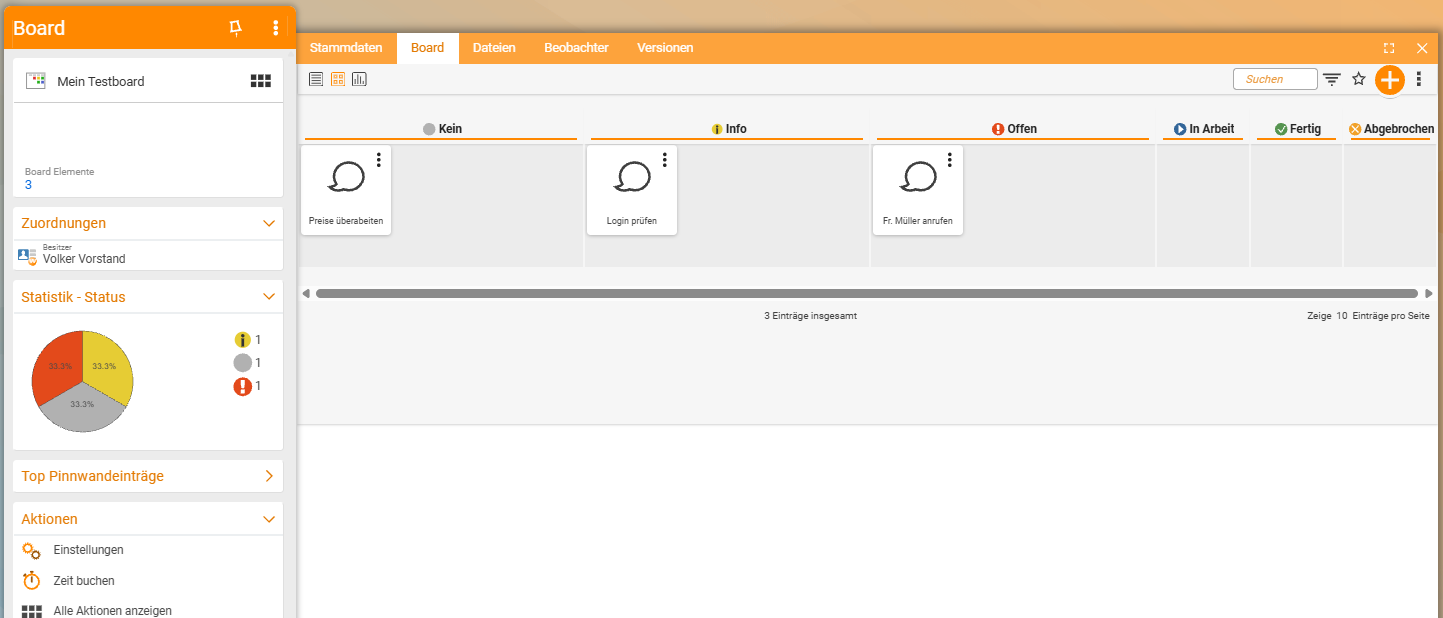Viewport: 1443px width, 618px height.
Task: Open the Fr. Müller anrufen card title
Action: (918, 221)
